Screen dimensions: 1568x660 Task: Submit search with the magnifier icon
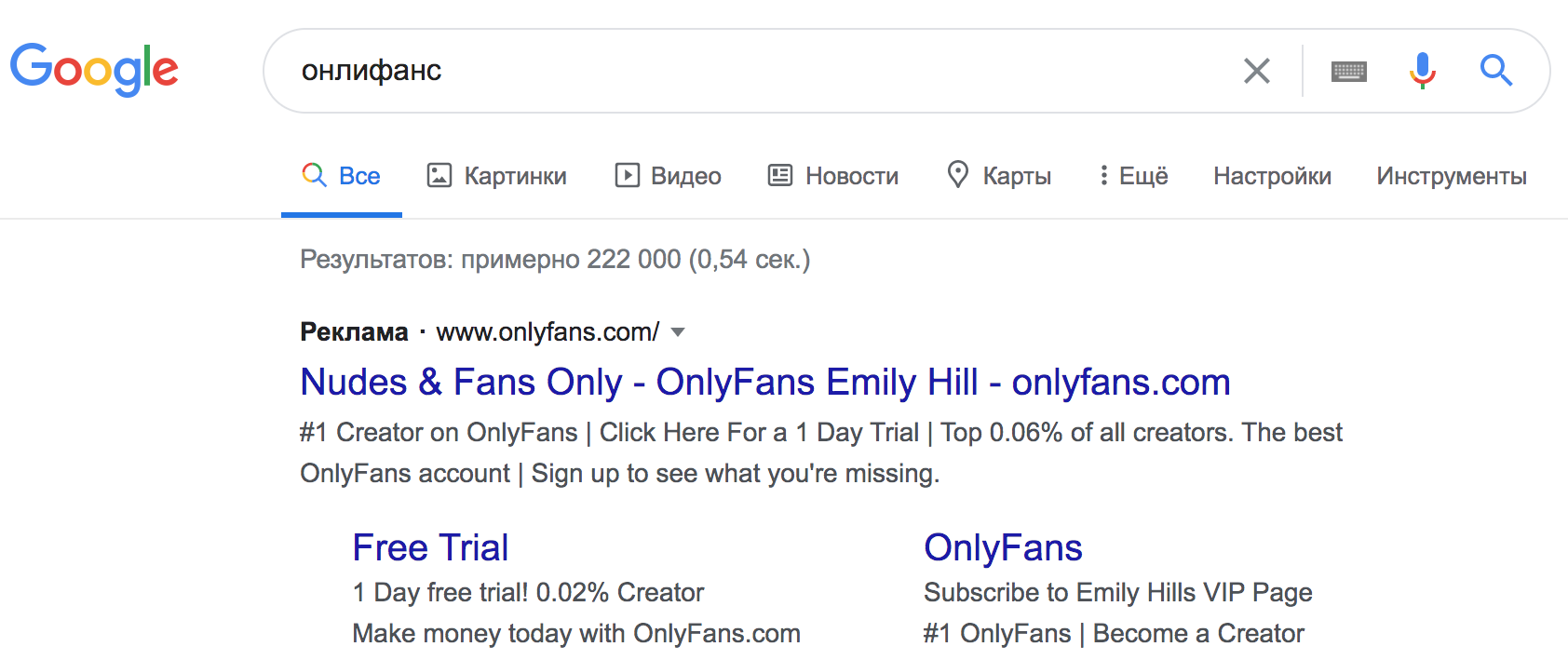tap(1496, 71)
